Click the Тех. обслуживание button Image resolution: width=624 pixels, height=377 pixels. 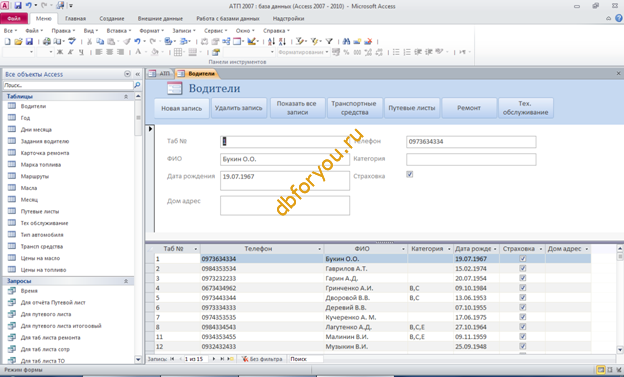point(525,108)
